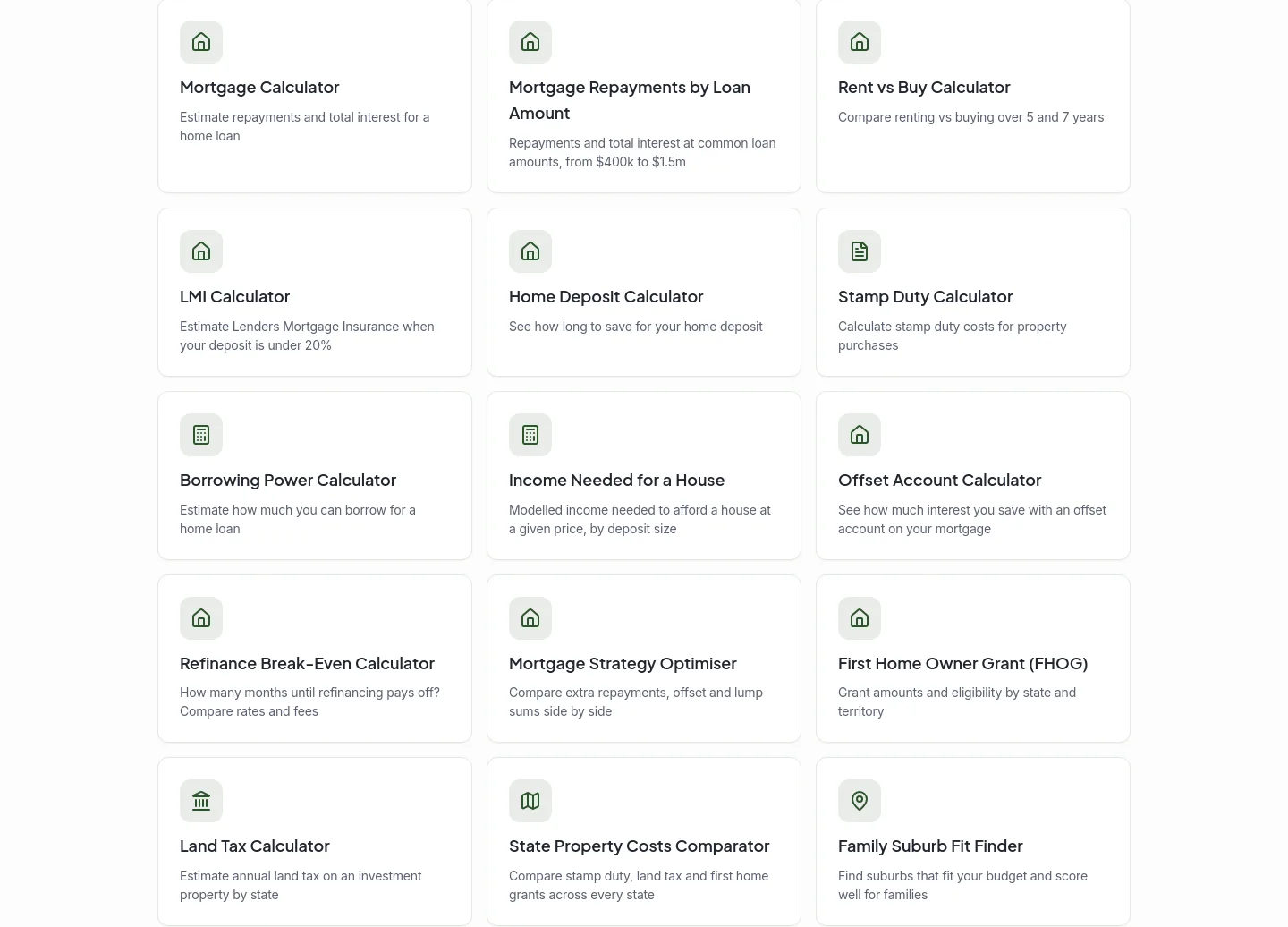Open the First Home Owner Grant (FHOG) title
The width and height of the screenshot is (1288, 927).
point(962,664)
